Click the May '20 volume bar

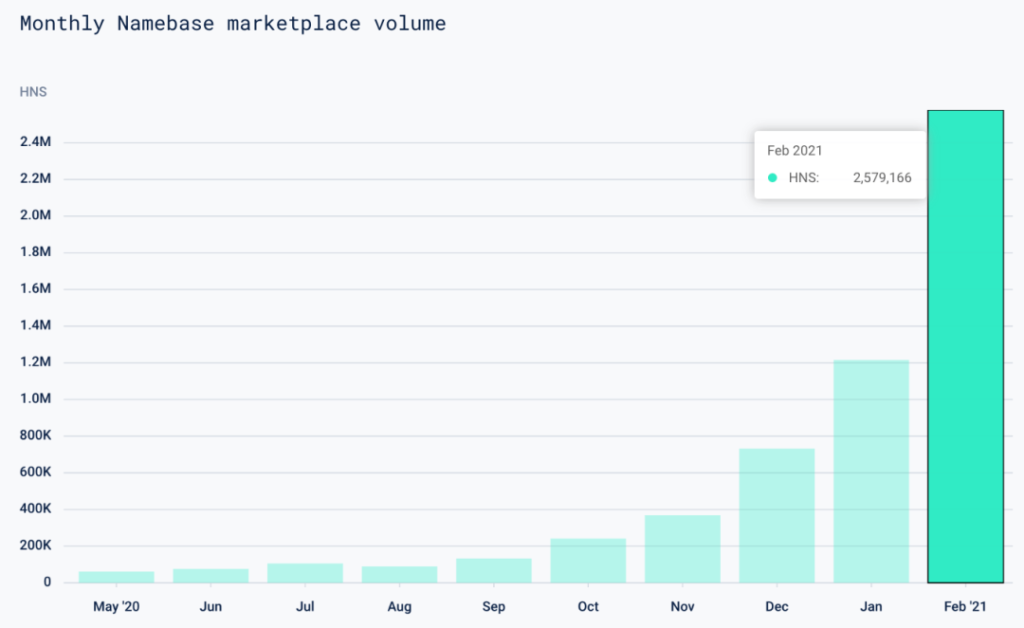tap(116, 577)
